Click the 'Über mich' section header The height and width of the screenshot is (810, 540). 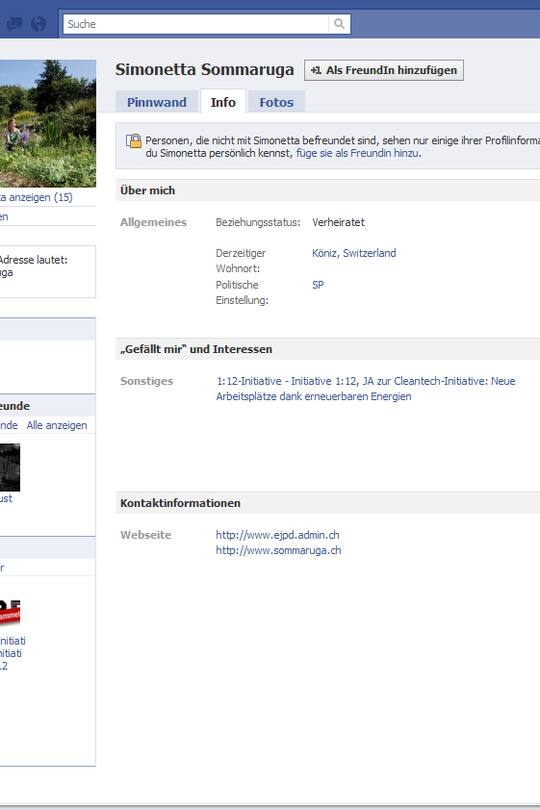tap(148, 191)
